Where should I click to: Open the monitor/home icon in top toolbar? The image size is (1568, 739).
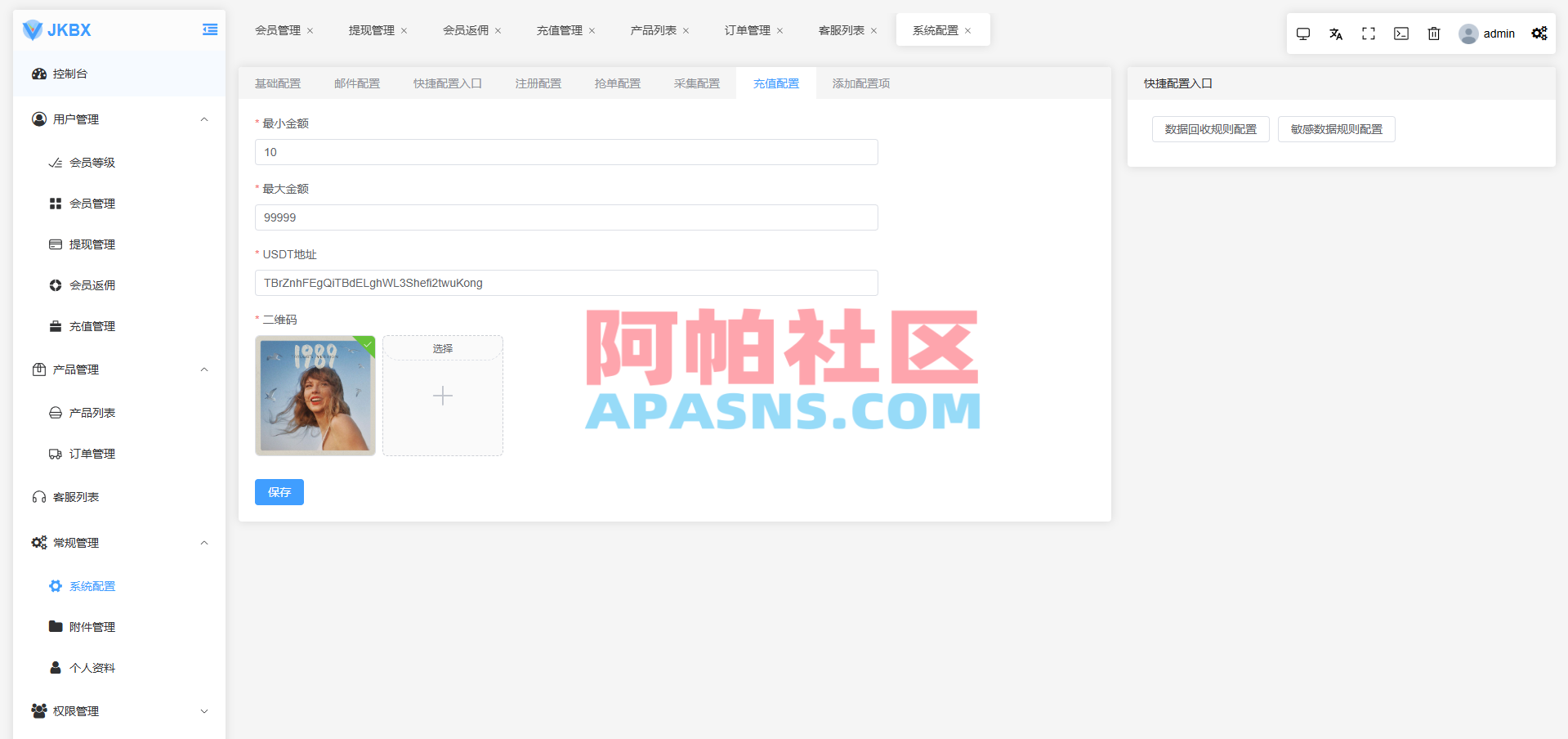1303,34
